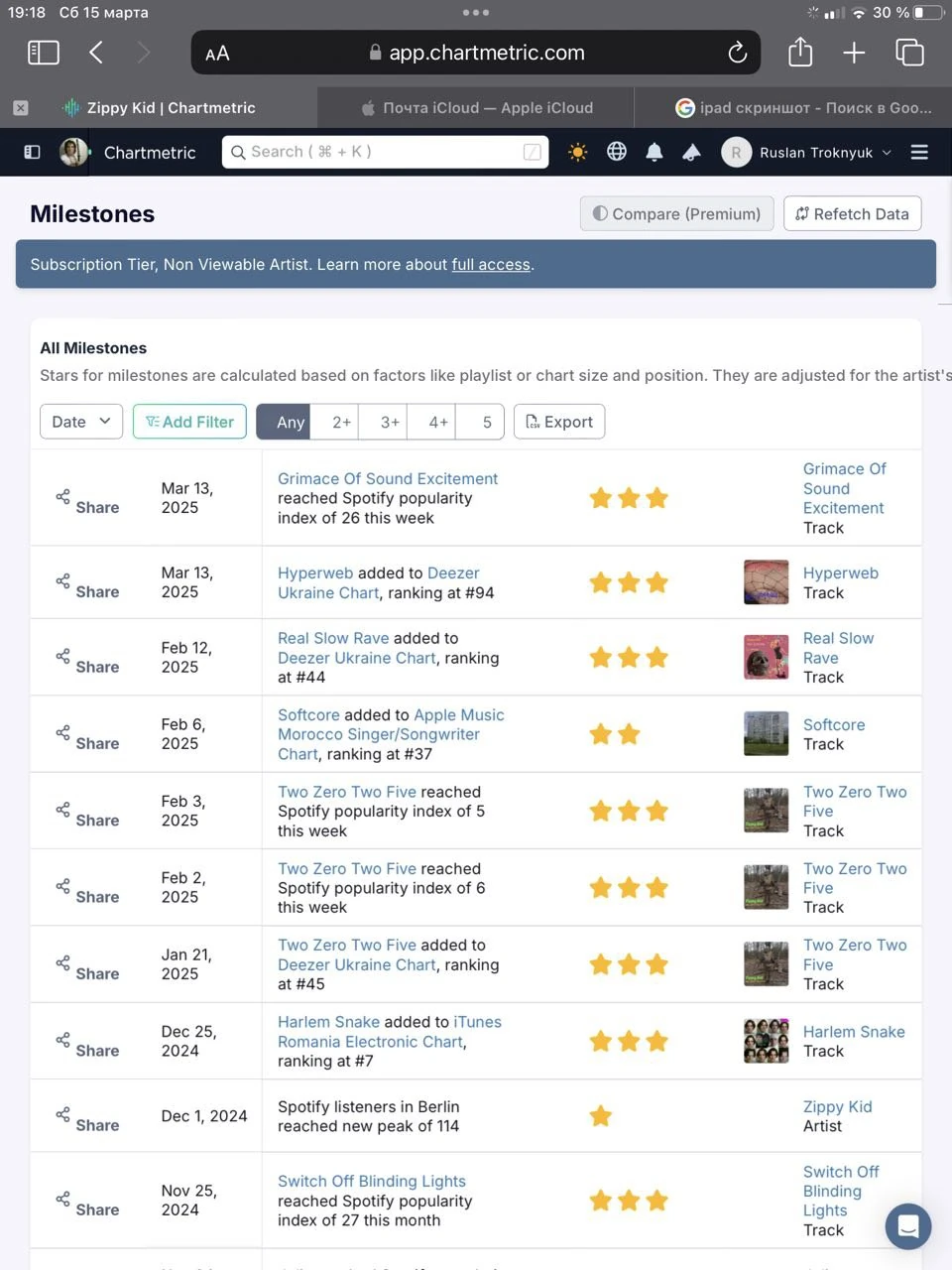Open Grimace Of Sound Excitement milestone link

click(x=388, y=478)
